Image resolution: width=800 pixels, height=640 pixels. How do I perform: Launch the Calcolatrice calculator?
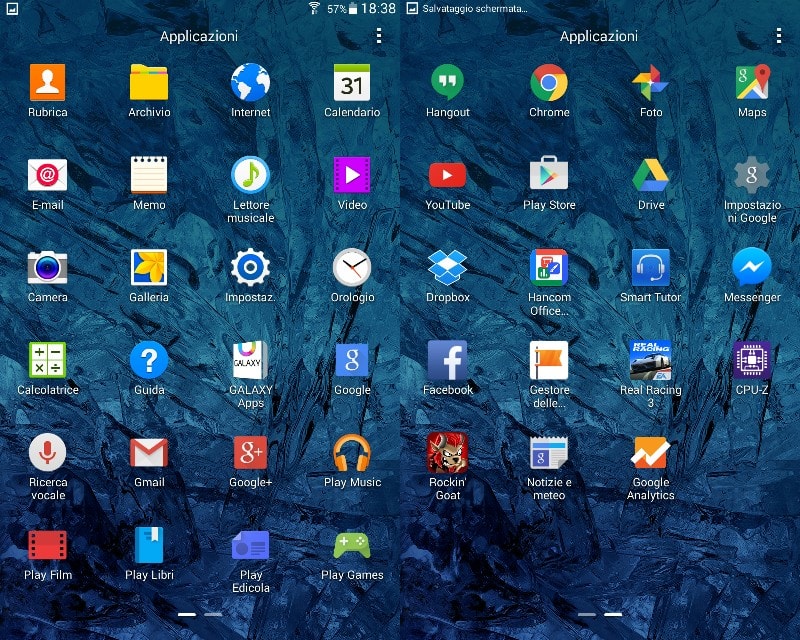(x=47, y=360)
